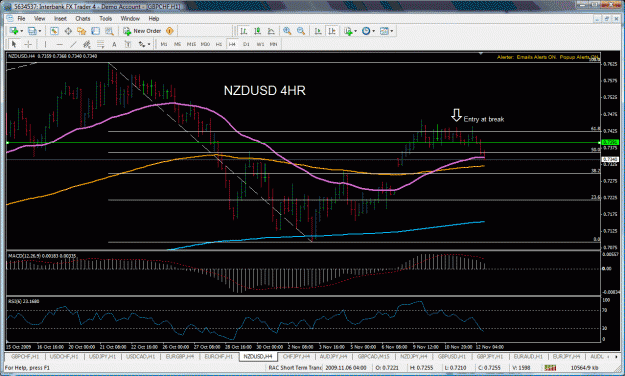Screen dimensions: 625x376
Task: Open the Navigator folder-star icon
Action: click(82, 31)
